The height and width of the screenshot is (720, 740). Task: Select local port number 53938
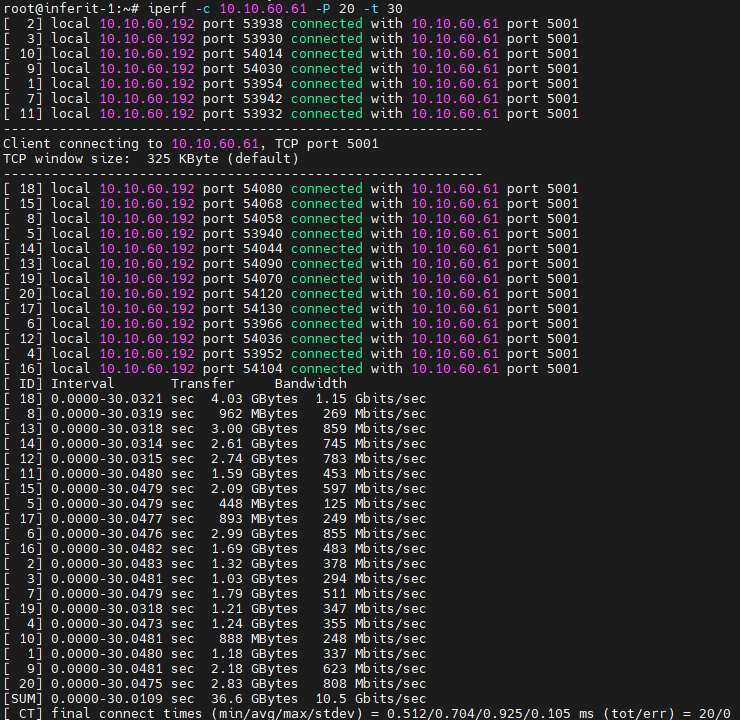point(263,24)
